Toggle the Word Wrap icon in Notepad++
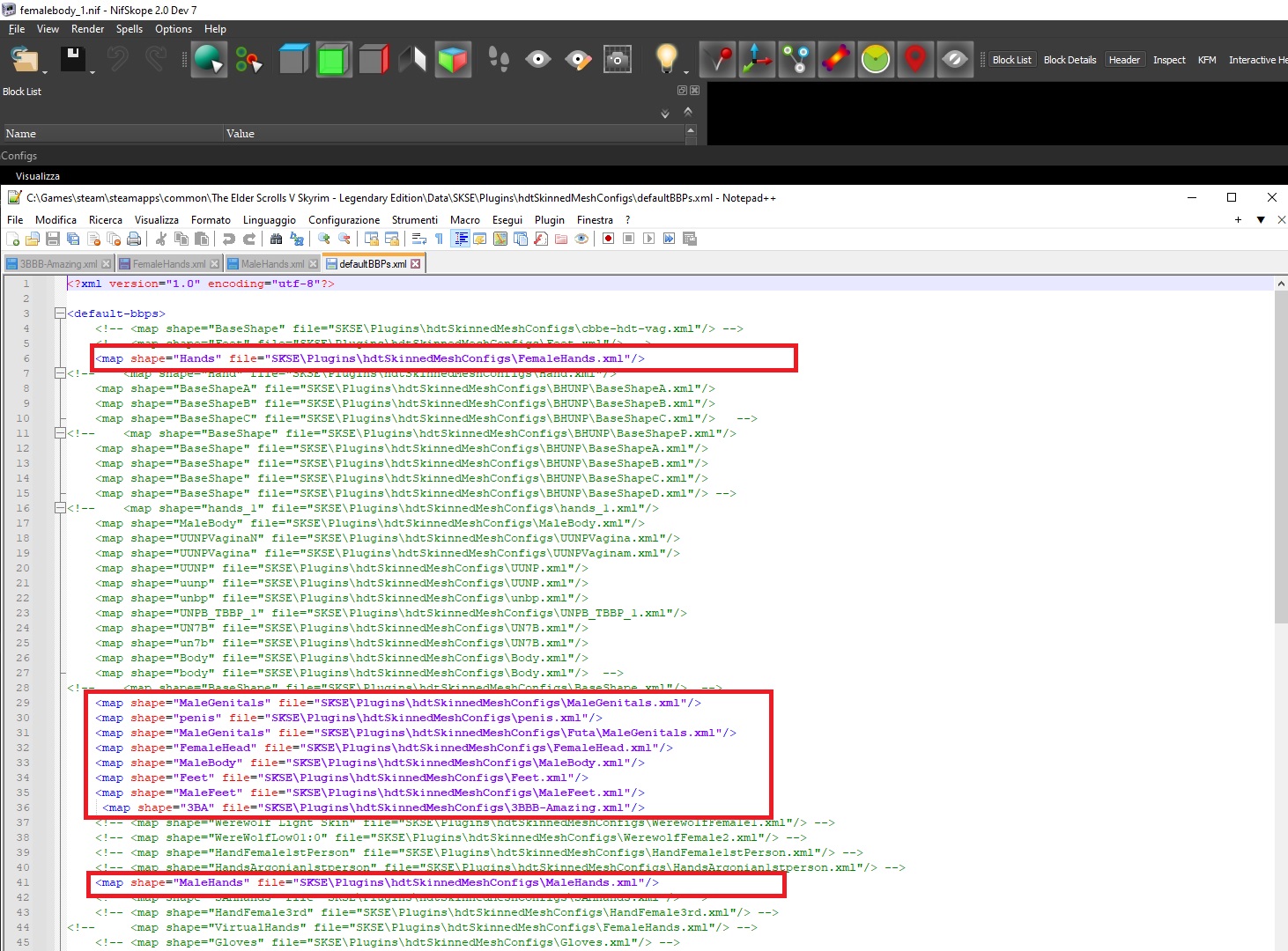Viewport: 1288px width, 951px height. tap(419, 239)
